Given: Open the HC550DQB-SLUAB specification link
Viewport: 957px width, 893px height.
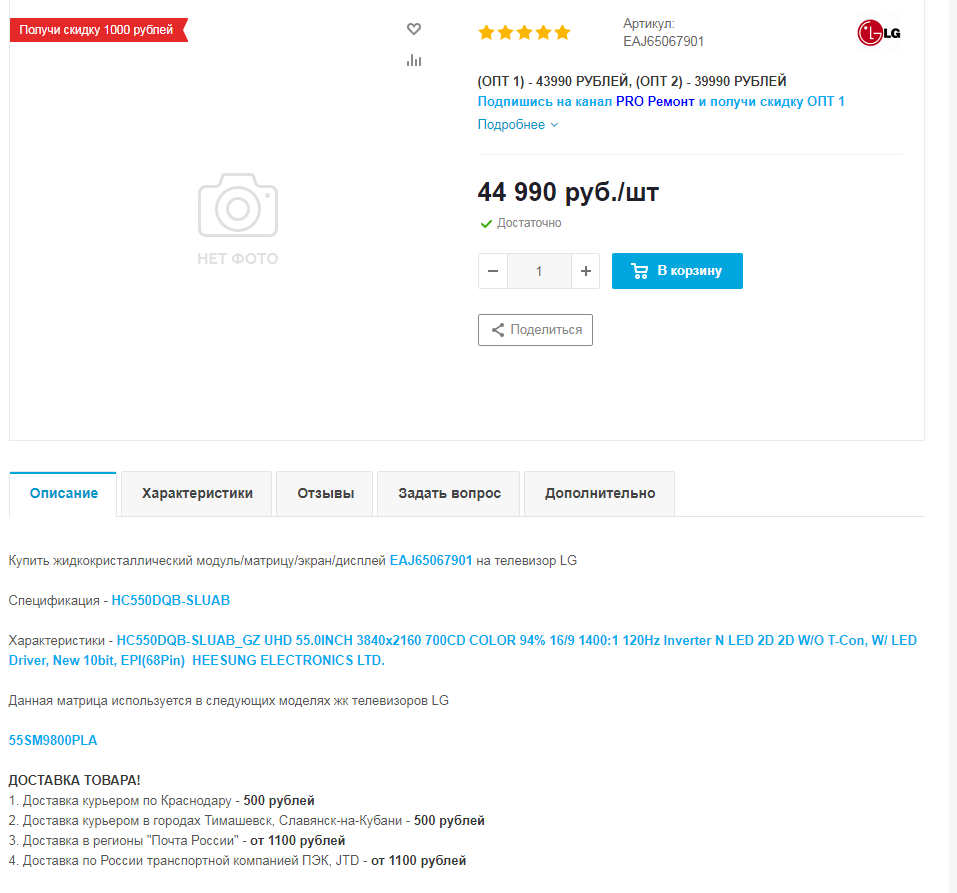Looking at the screenshot, I should (x=171, y=601).
